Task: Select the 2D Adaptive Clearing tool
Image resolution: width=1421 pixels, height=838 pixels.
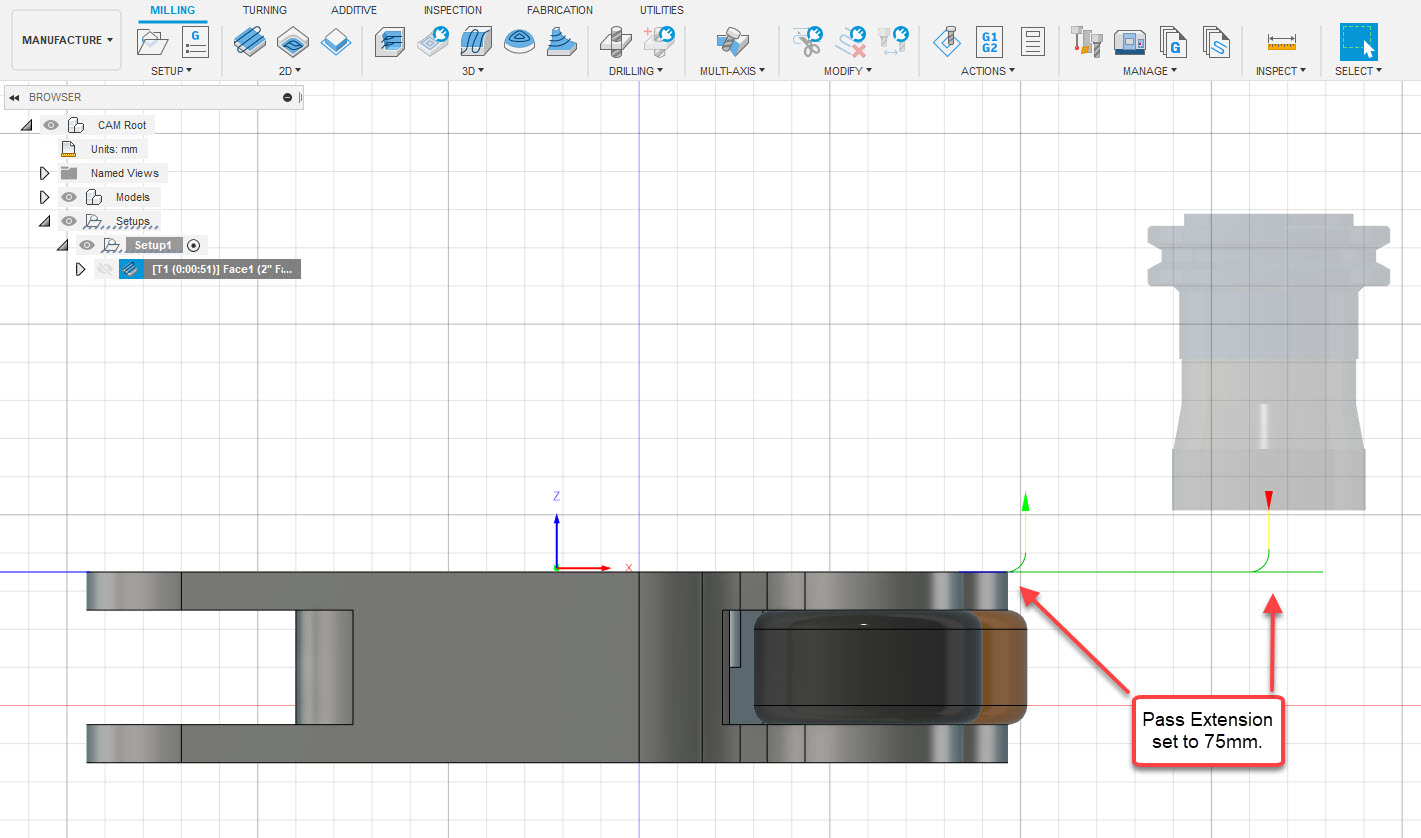Action: tap(250, 41)
